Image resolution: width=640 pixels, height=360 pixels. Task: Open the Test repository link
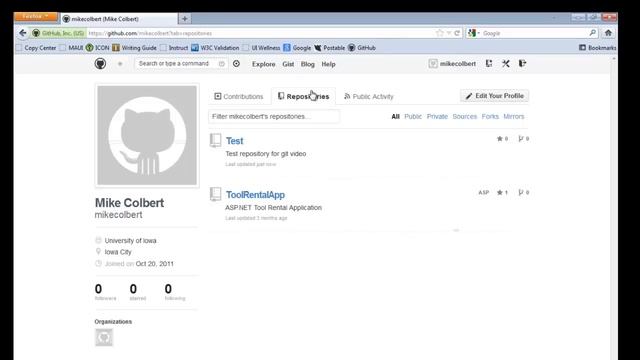[235, 141]
